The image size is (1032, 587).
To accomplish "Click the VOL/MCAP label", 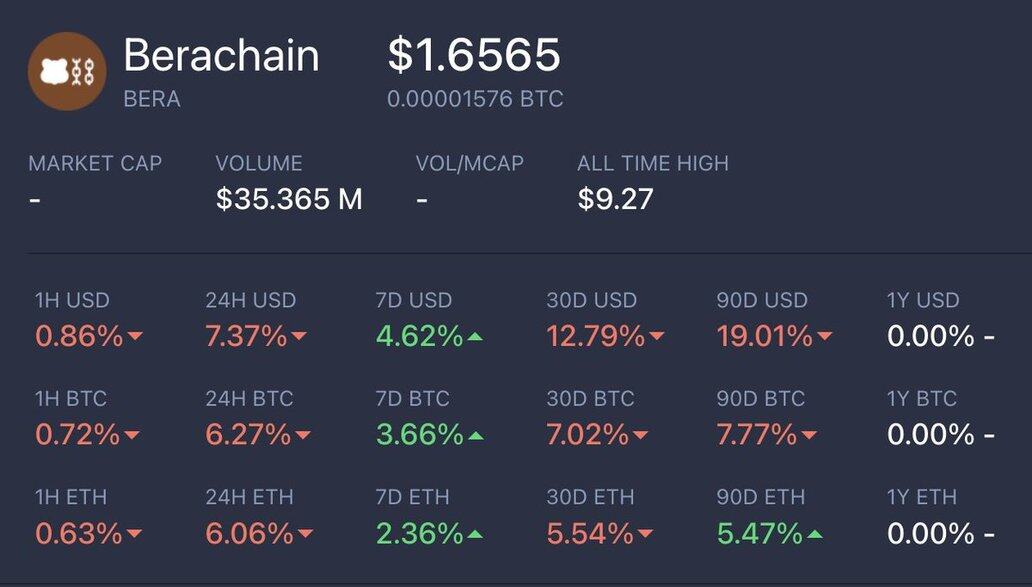I will [x=470, y=164].
